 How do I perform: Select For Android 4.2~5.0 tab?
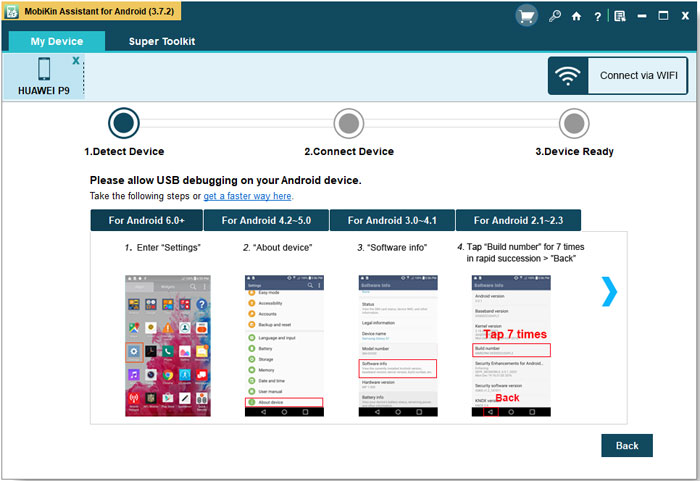click(266, 220)
